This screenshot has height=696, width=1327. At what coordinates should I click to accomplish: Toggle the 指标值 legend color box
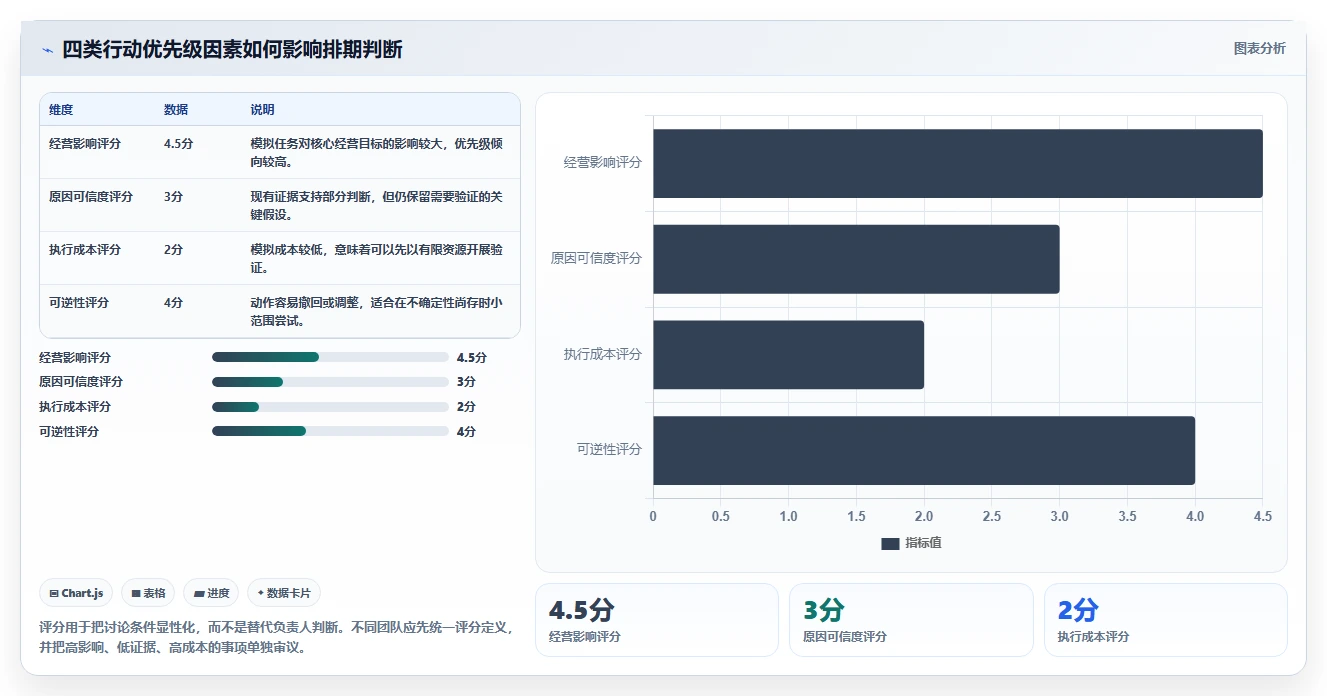tap(890, 543)
